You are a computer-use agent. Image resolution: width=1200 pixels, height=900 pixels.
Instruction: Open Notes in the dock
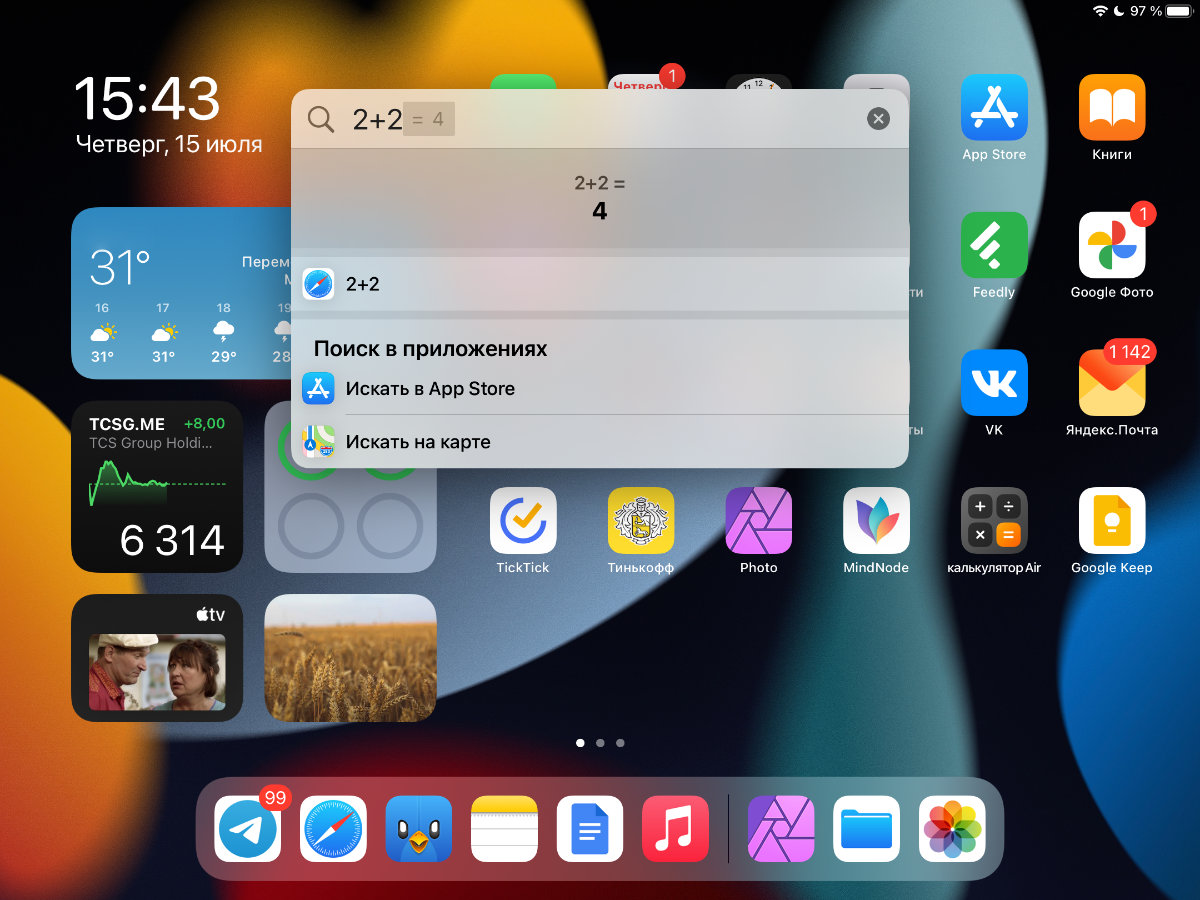pos(505,829)
